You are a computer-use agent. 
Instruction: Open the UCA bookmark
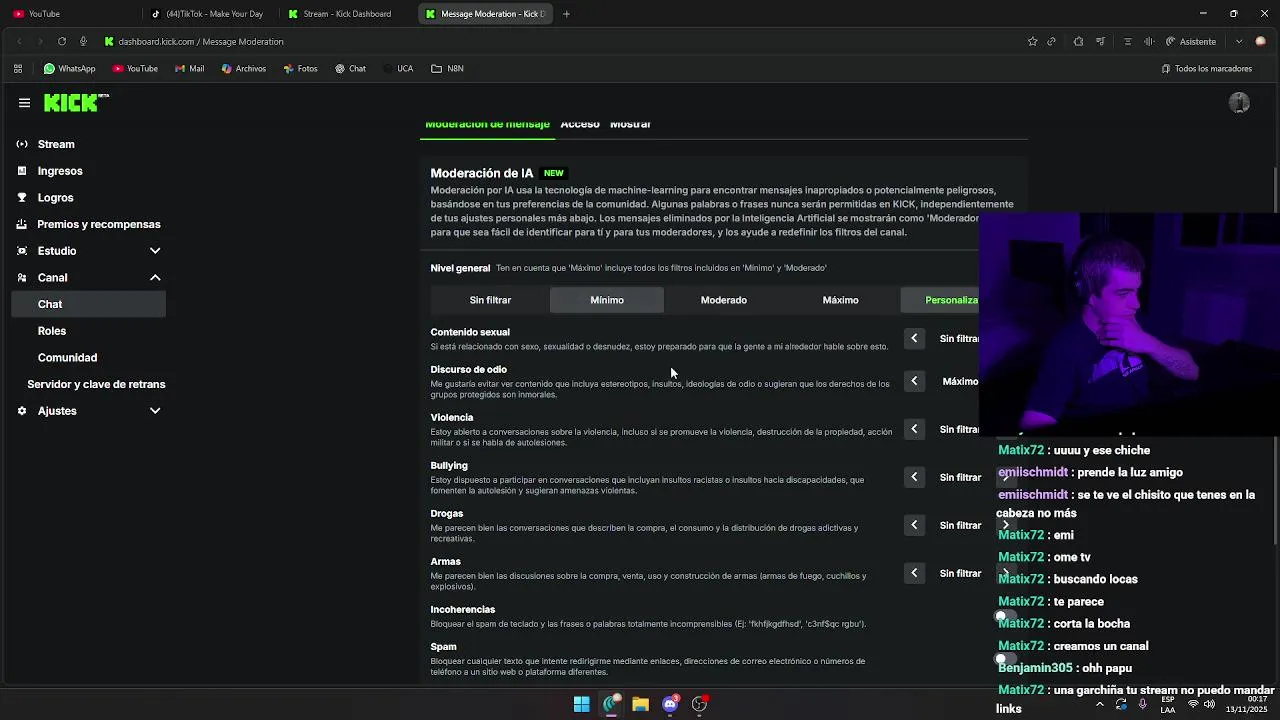396,69
